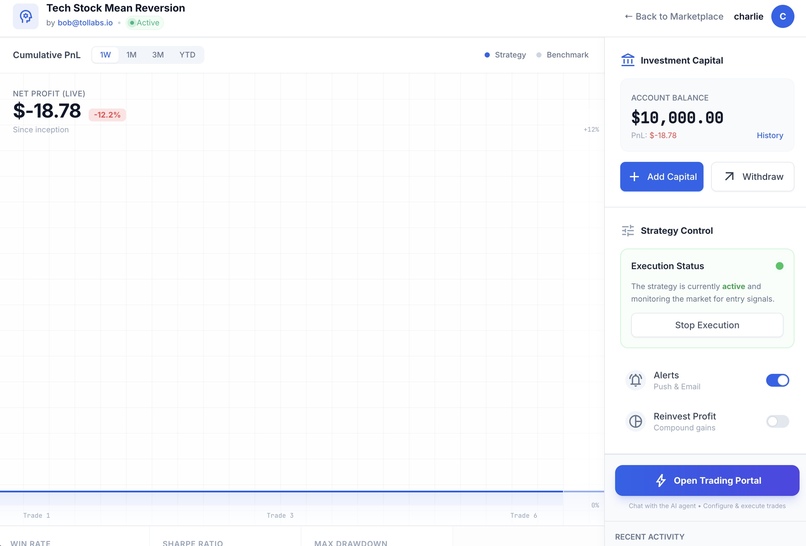Turn off the Alerts switch
The height and width of the screenshot is (546, 806).
pos(777,380)
